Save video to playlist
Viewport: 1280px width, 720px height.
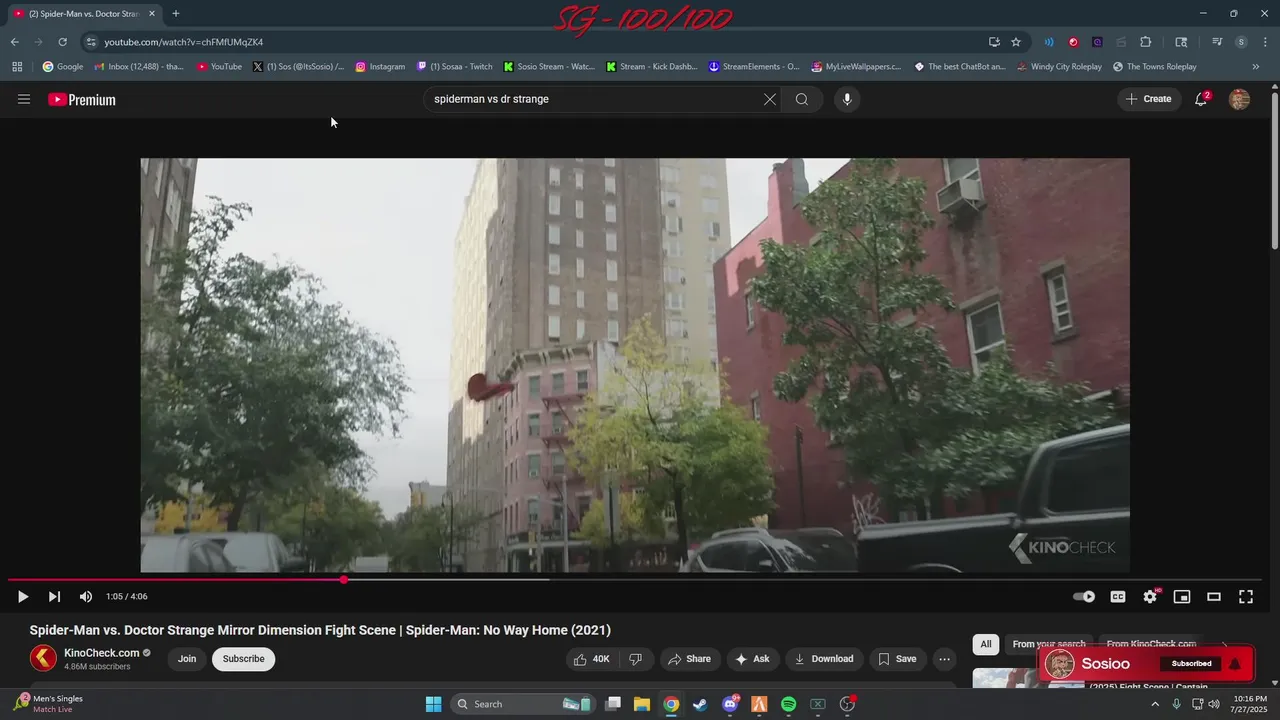click(897, 659)
